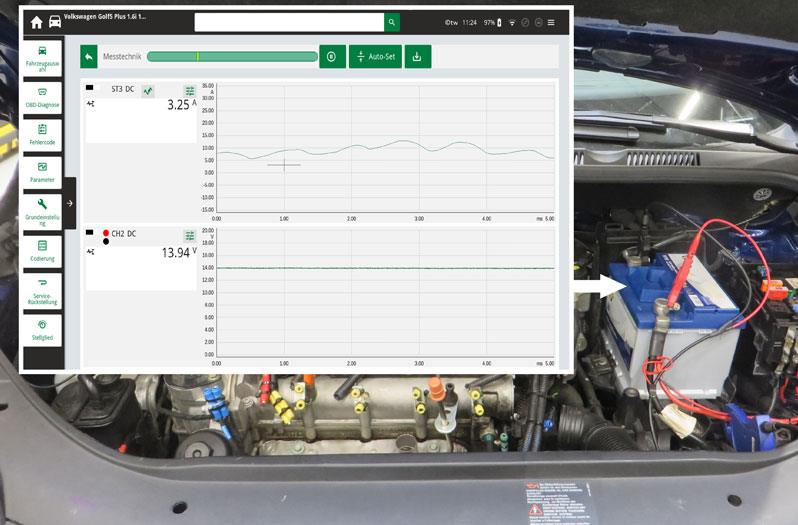The width and height of the screenshot is (798, 525).
Task: Toggle the ST3 waveform display icon
Action: 148,91
